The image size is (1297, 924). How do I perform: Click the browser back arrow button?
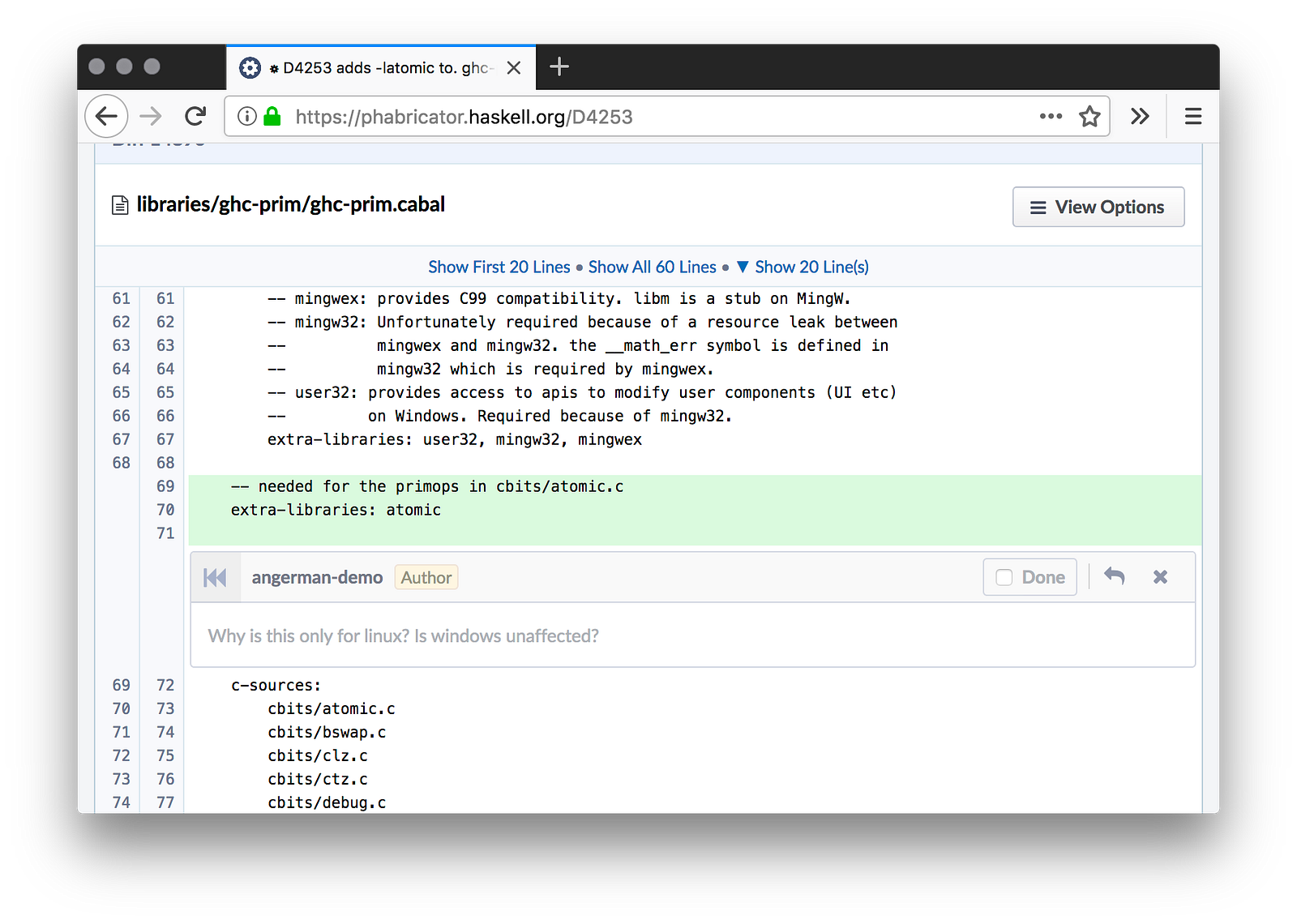pyautogui.click(x=106, y=117)
